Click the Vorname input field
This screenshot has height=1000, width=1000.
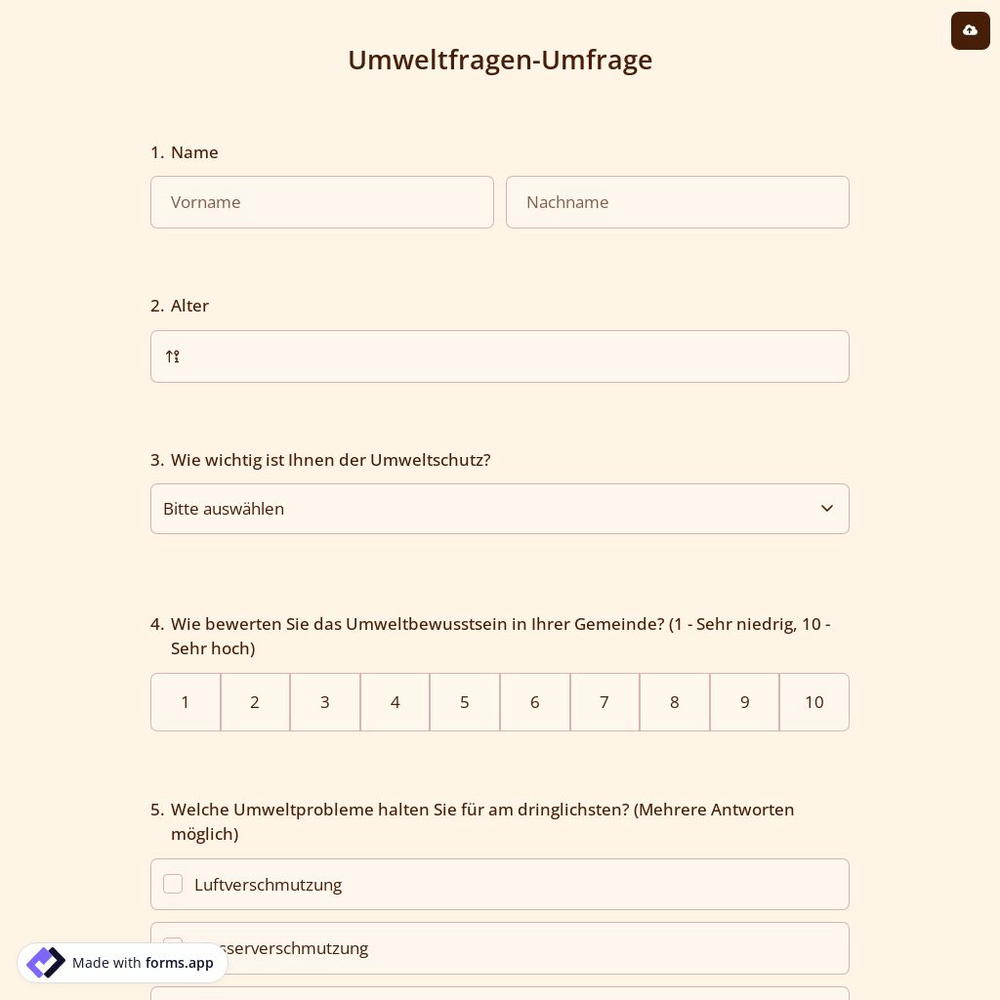(x=322, y=202)
